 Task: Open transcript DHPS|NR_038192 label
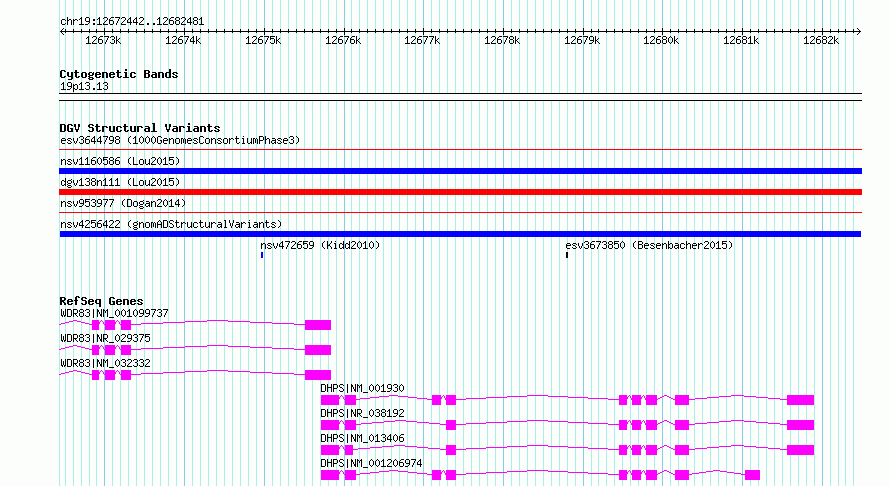pos(362,413)
